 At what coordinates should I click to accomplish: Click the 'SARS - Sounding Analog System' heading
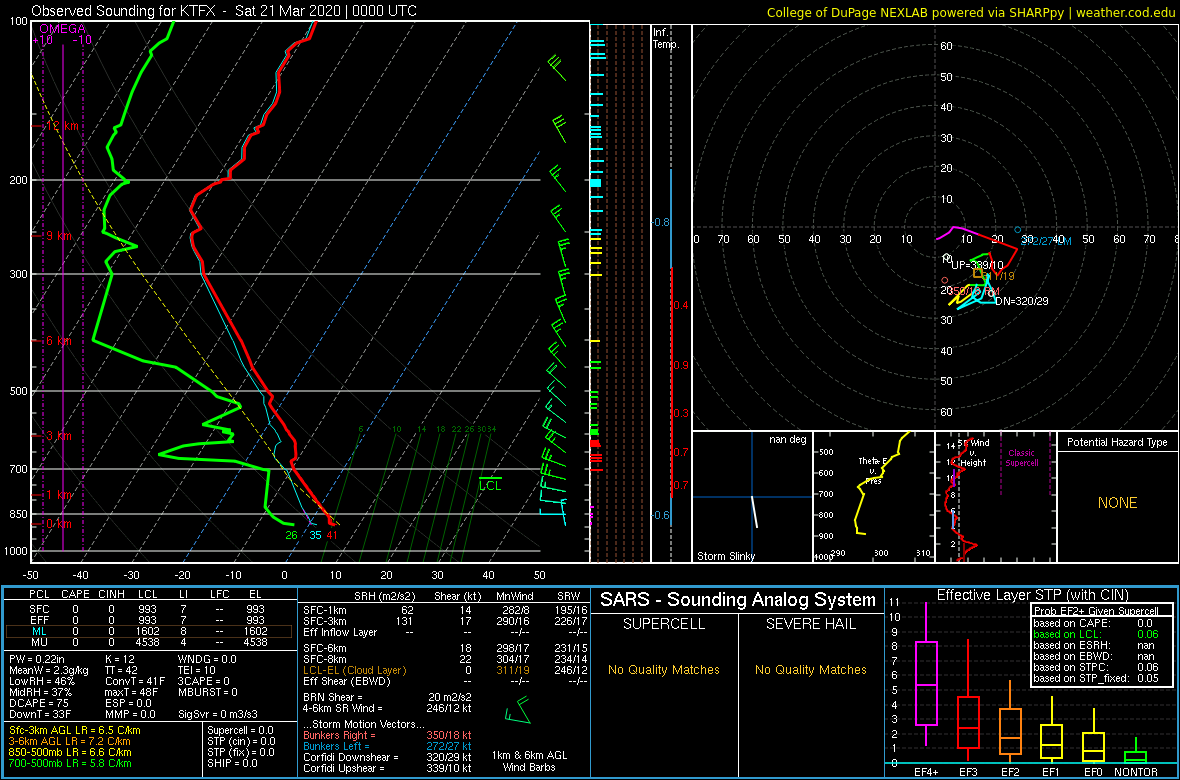coord(738,600)
